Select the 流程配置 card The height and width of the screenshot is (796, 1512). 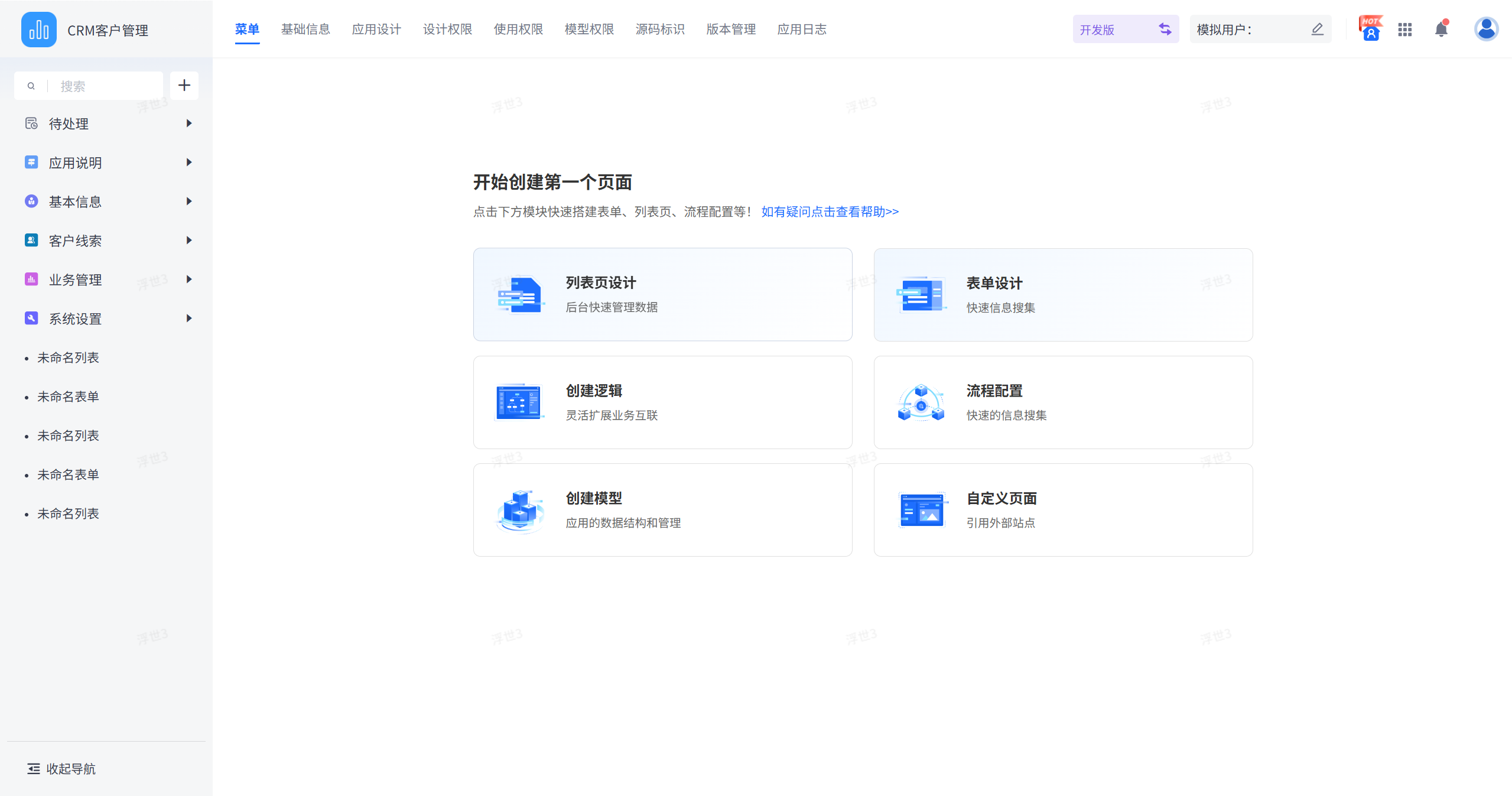point(1063,402)
